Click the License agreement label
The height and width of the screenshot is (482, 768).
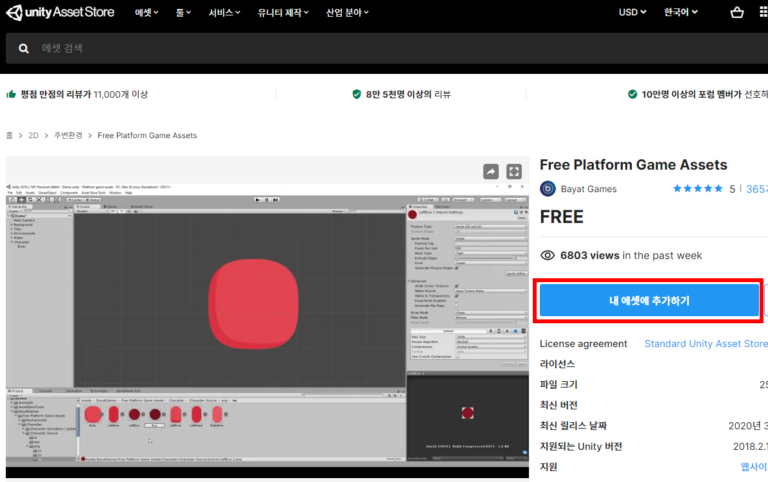583,344
